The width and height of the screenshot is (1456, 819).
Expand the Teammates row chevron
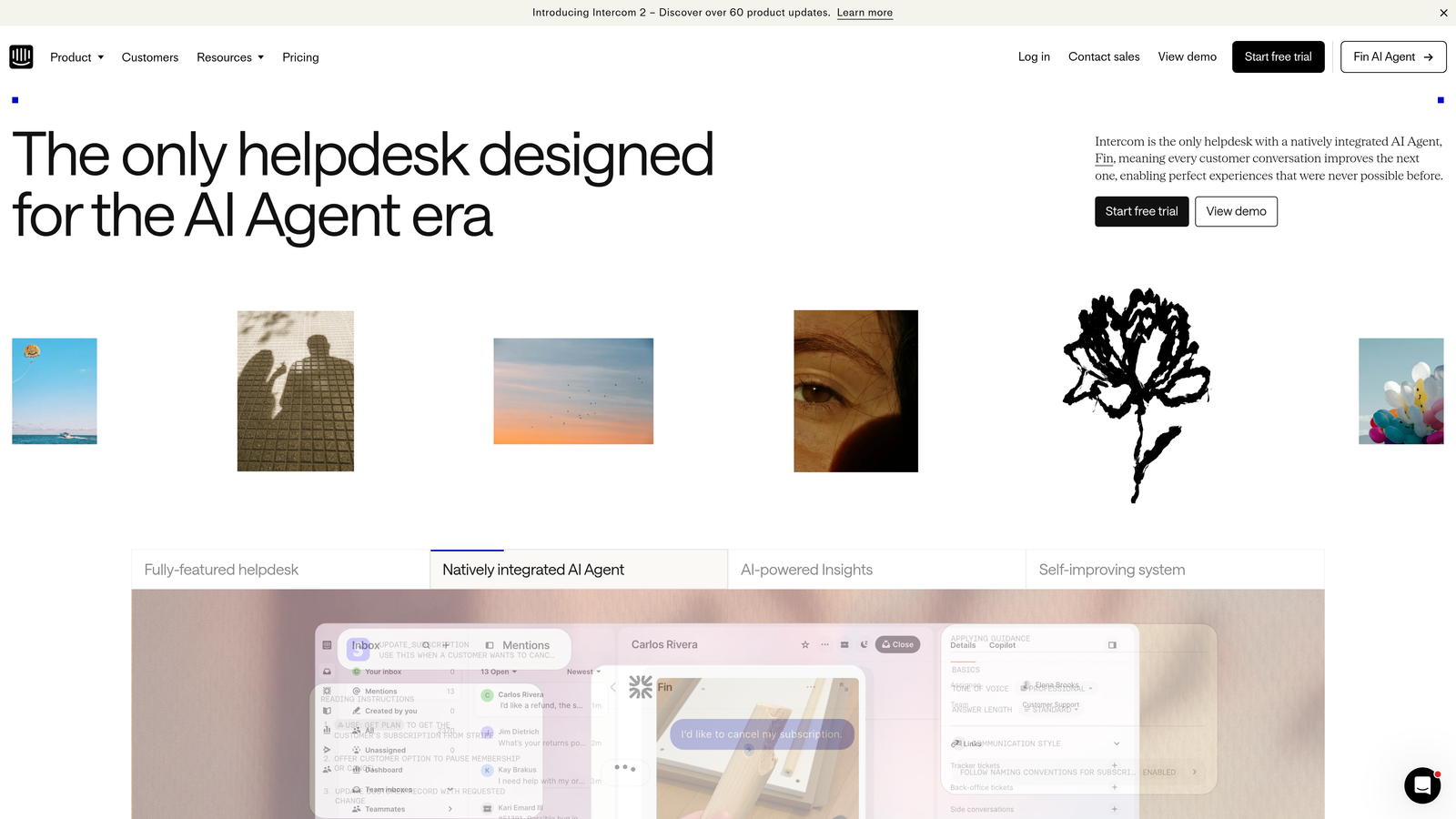tap(450, 809)
